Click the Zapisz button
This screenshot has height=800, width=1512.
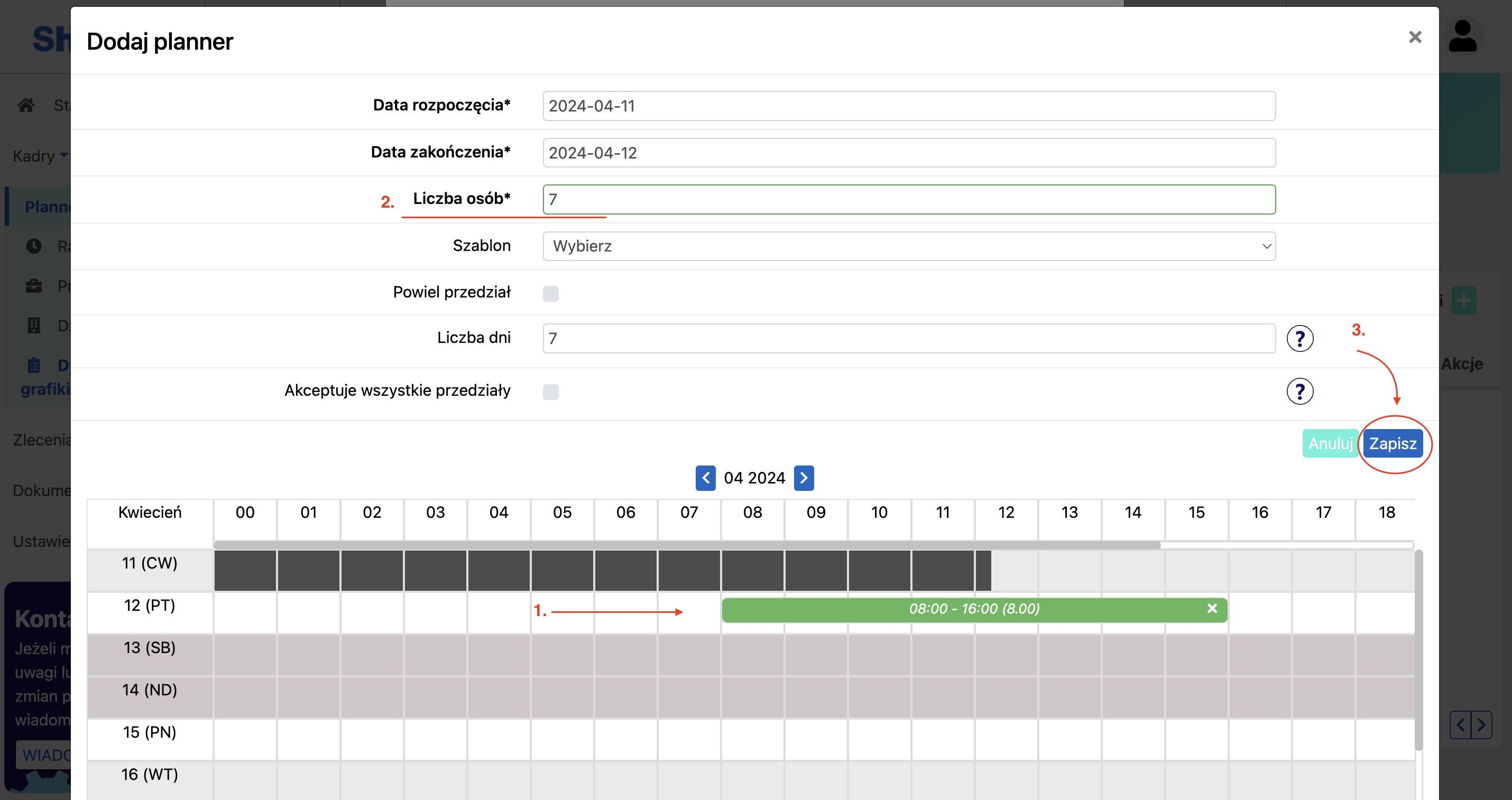coord(1393,443)
